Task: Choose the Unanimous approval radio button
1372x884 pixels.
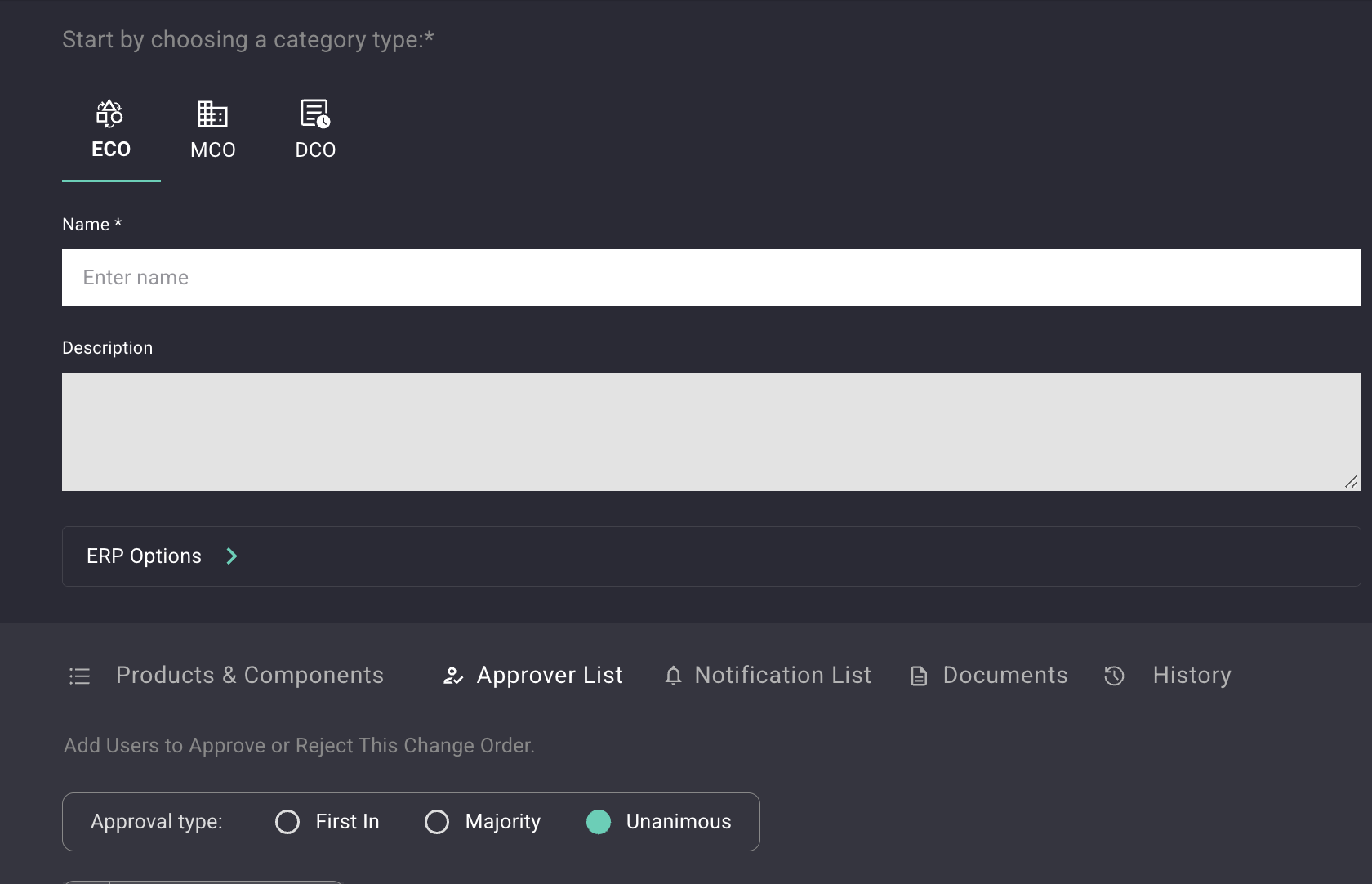Action: point(599,822)
